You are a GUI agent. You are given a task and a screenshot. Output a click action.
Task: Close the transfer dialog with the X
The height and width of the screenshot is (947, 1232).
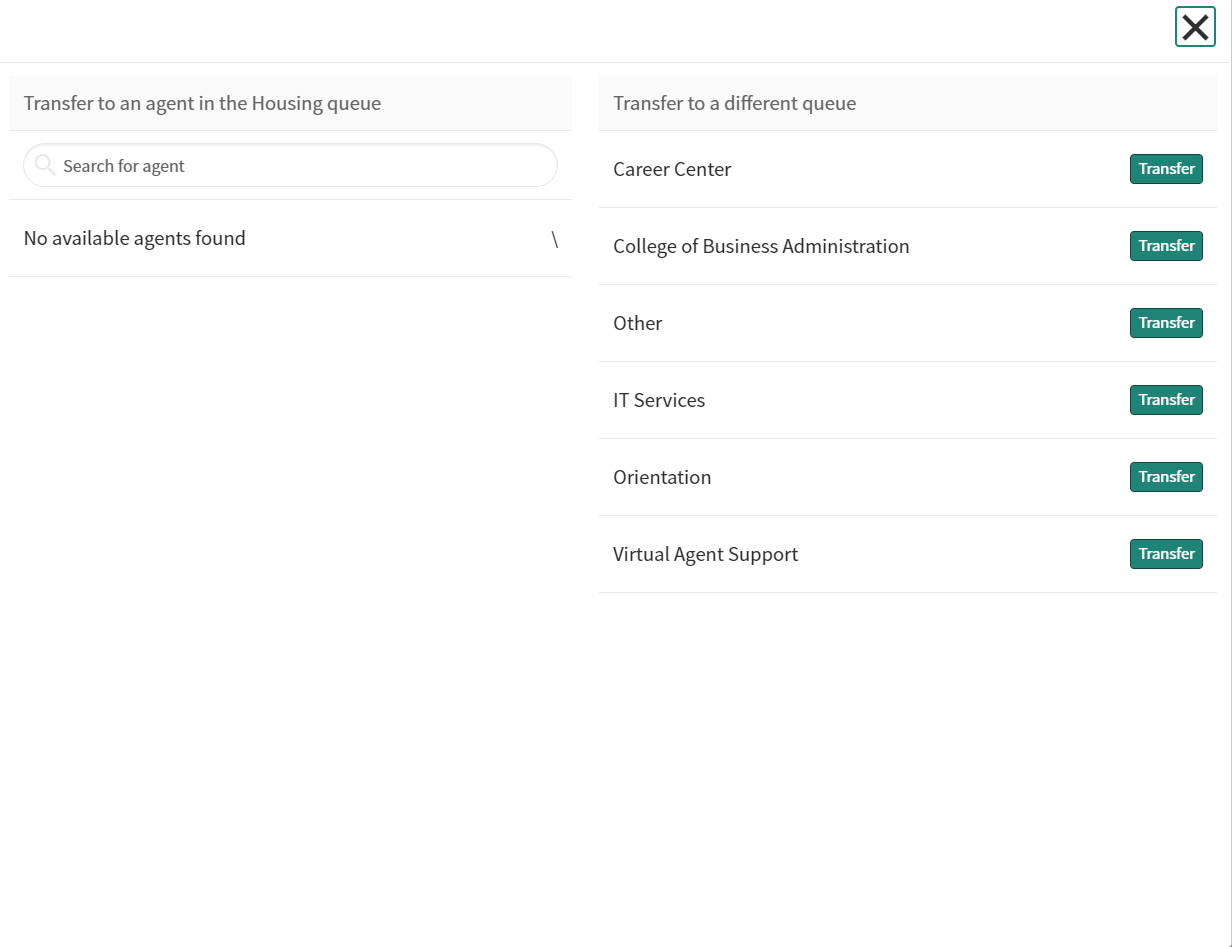click(x=1195, y=27)
